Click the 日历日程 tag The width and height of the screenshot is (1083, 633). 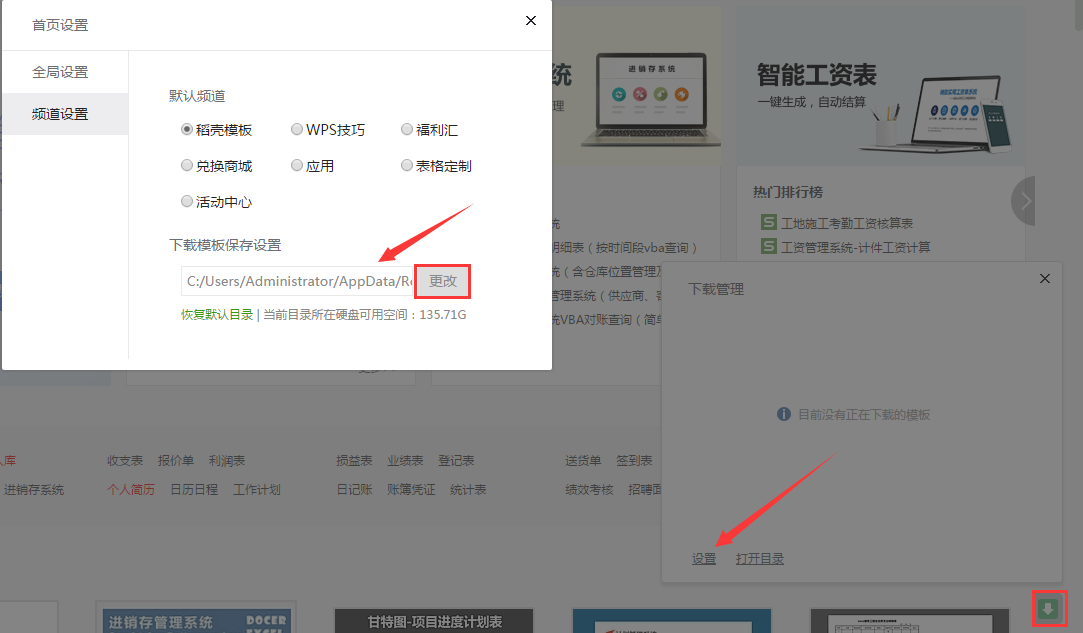click(194, 489)
